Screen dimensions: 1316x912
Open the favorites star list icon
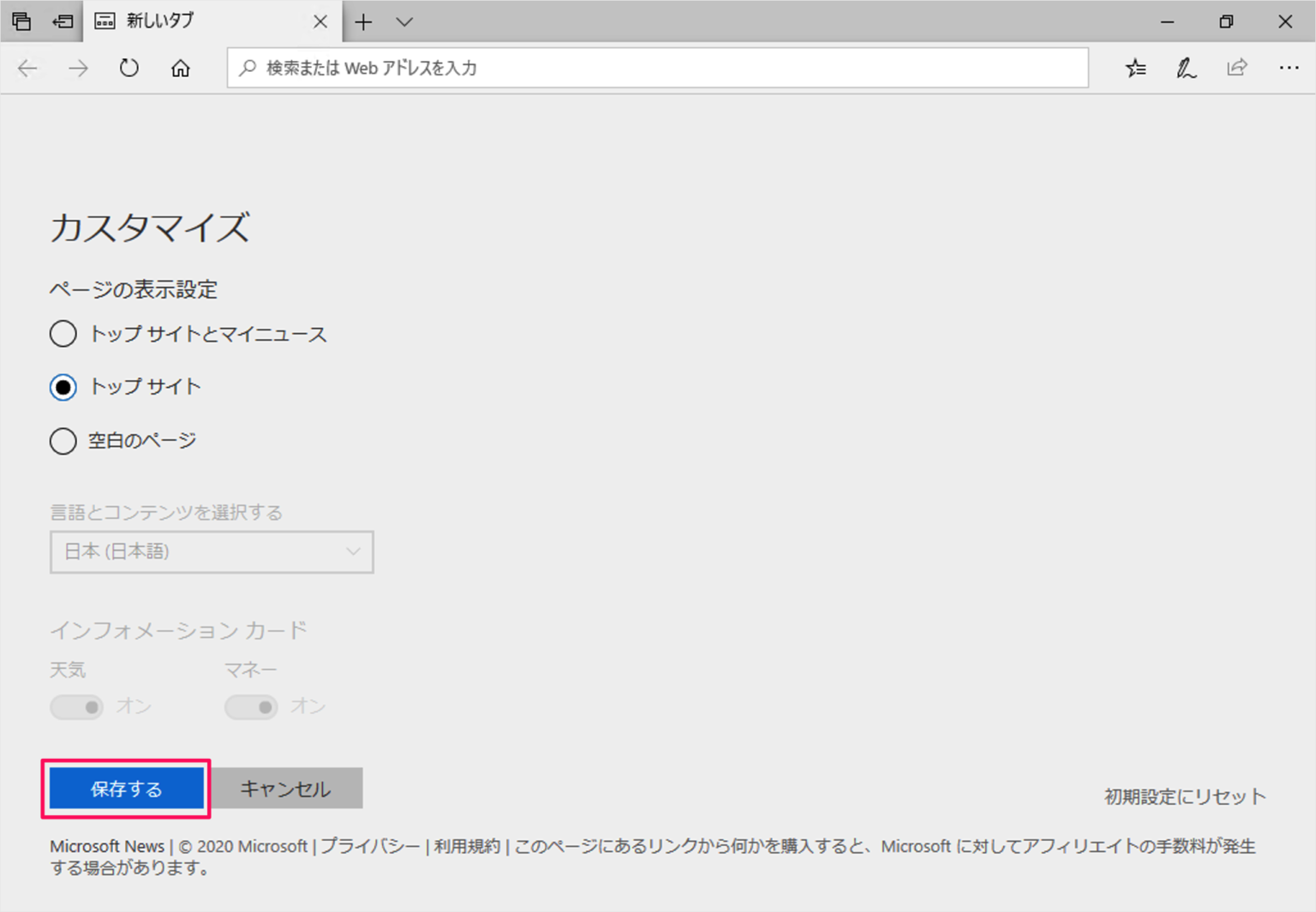click(1135, 68)
